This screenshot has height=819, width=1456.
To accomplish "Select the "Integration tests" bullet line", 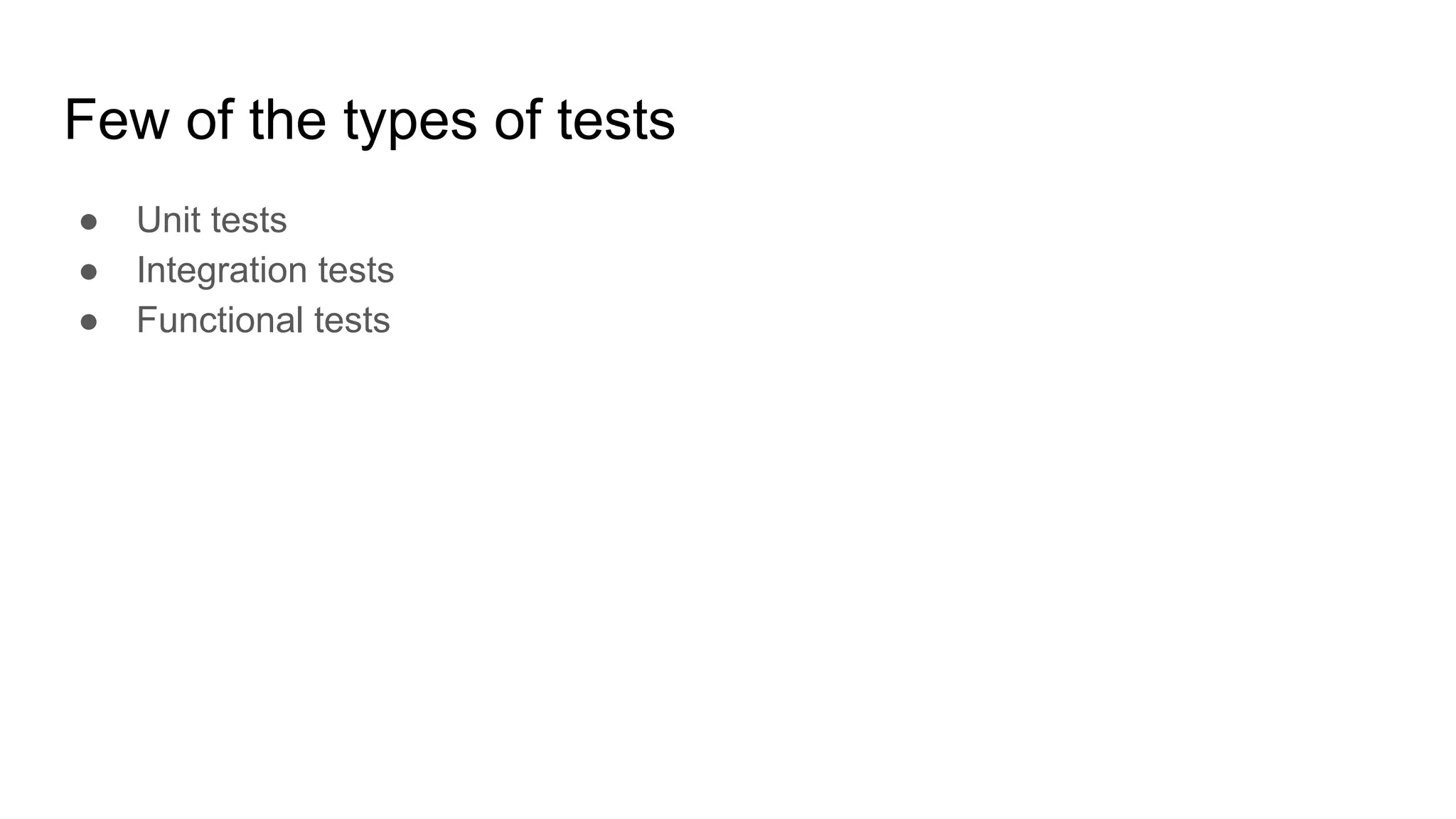I will pos(265,270).
